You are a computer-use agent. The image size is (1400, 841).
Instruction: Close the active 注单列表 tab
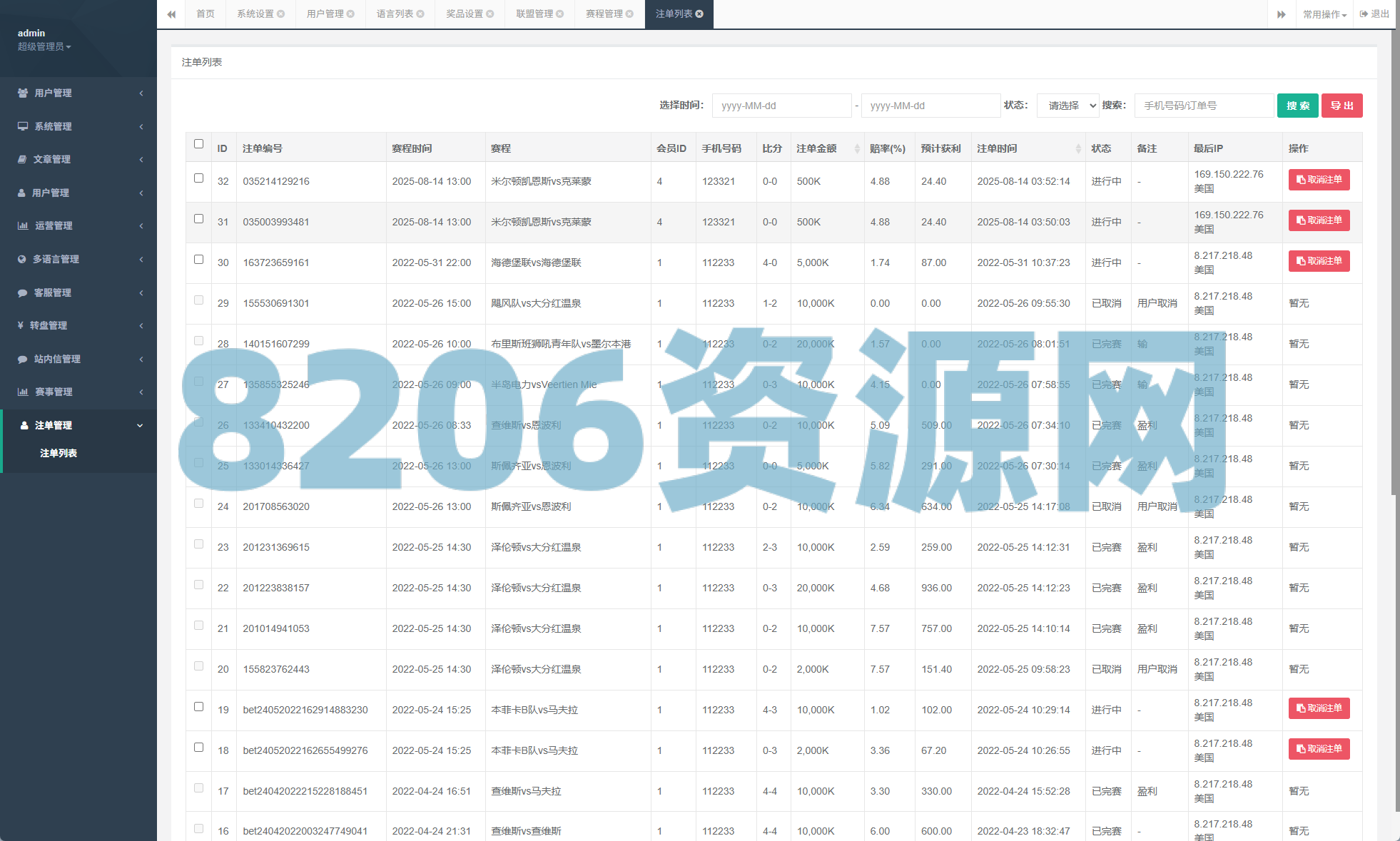click(x=699, y=14)
